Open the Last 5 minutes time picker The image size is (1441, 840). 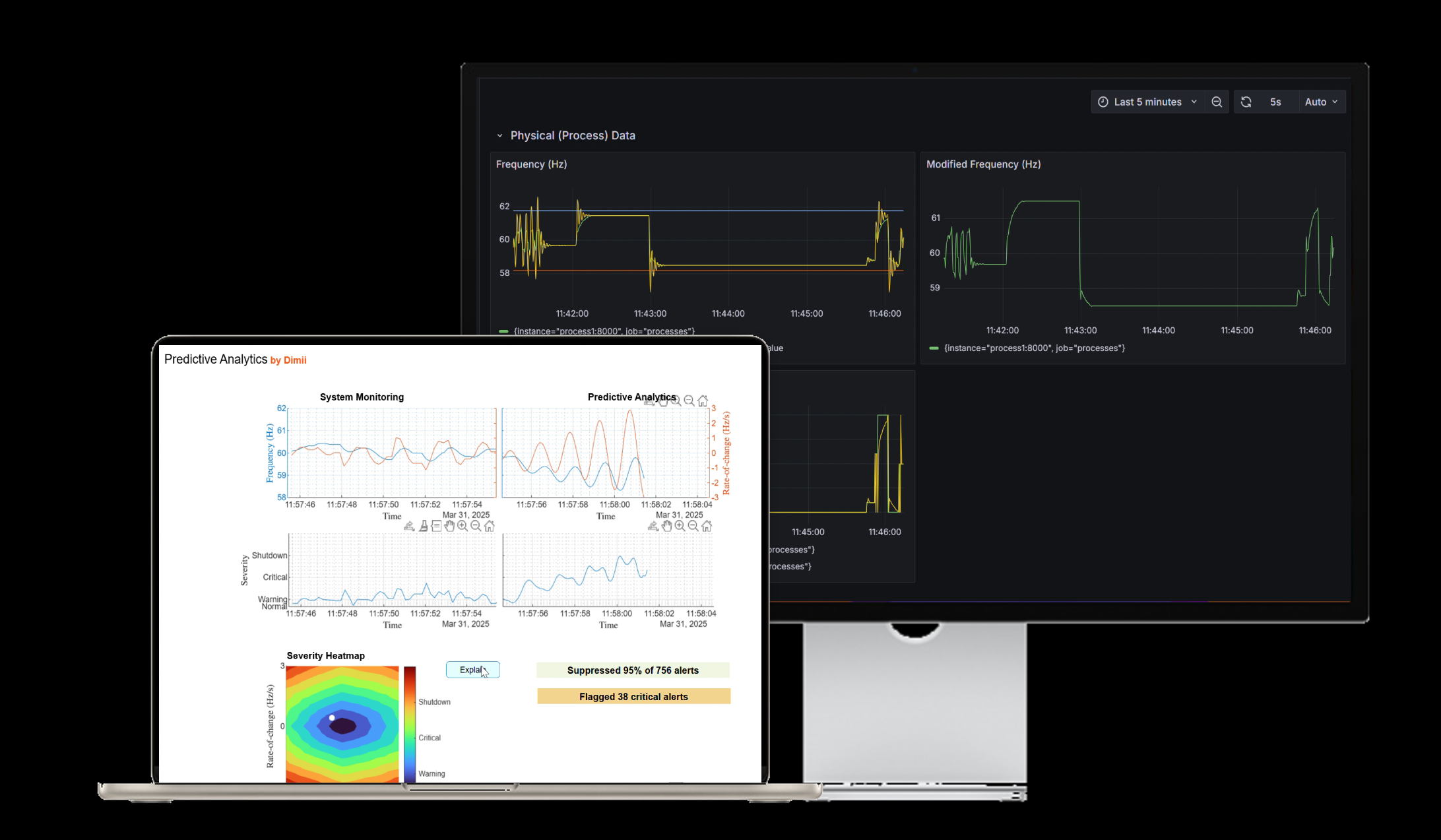pos(1147,102)
